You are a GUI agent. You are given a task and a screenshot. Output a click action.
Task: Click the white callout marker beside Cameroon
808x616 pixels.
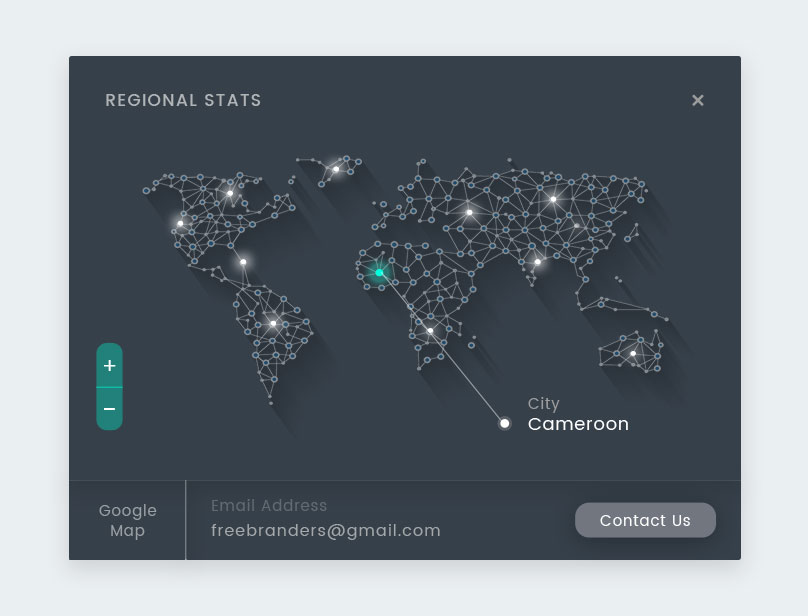[x=505, y=424]
